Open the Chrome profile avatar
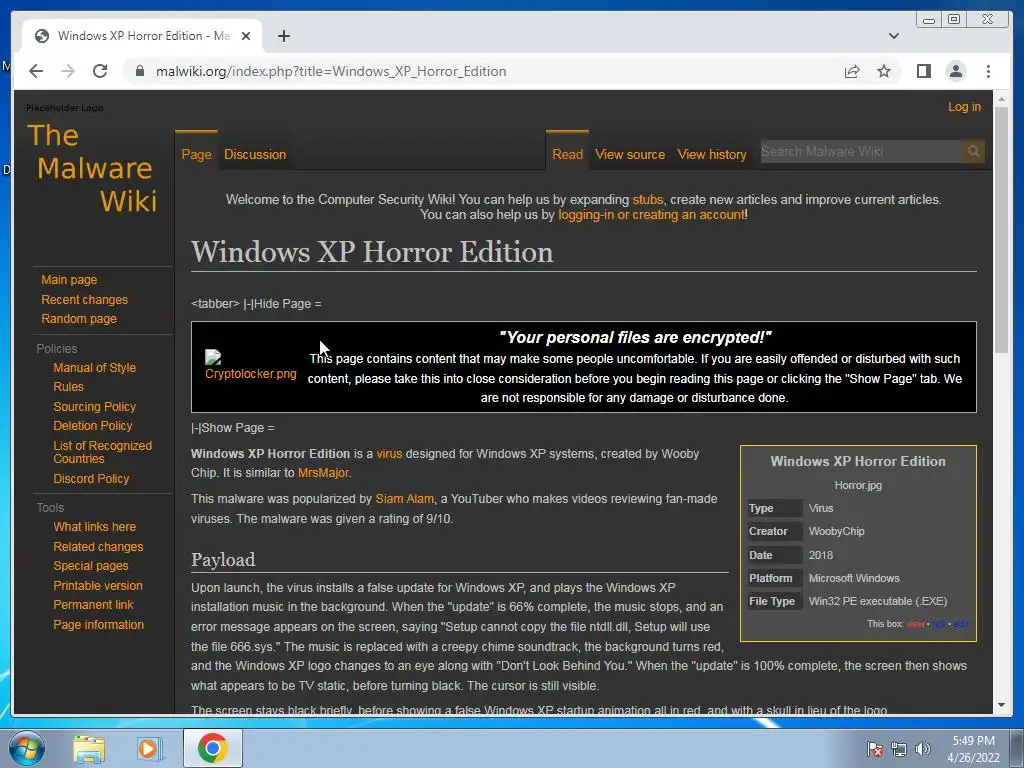The width and height of the screenshot is (1024, 768). click(955, 71)
